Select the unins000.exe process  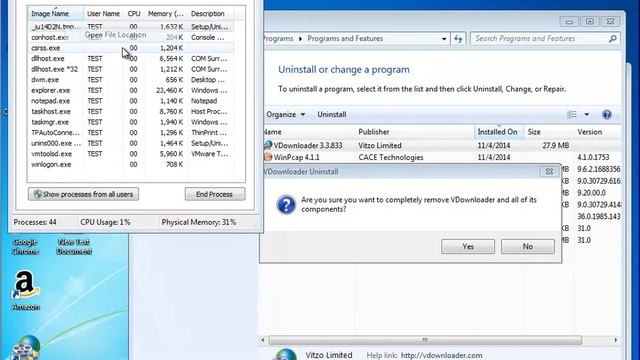point(131,143)
